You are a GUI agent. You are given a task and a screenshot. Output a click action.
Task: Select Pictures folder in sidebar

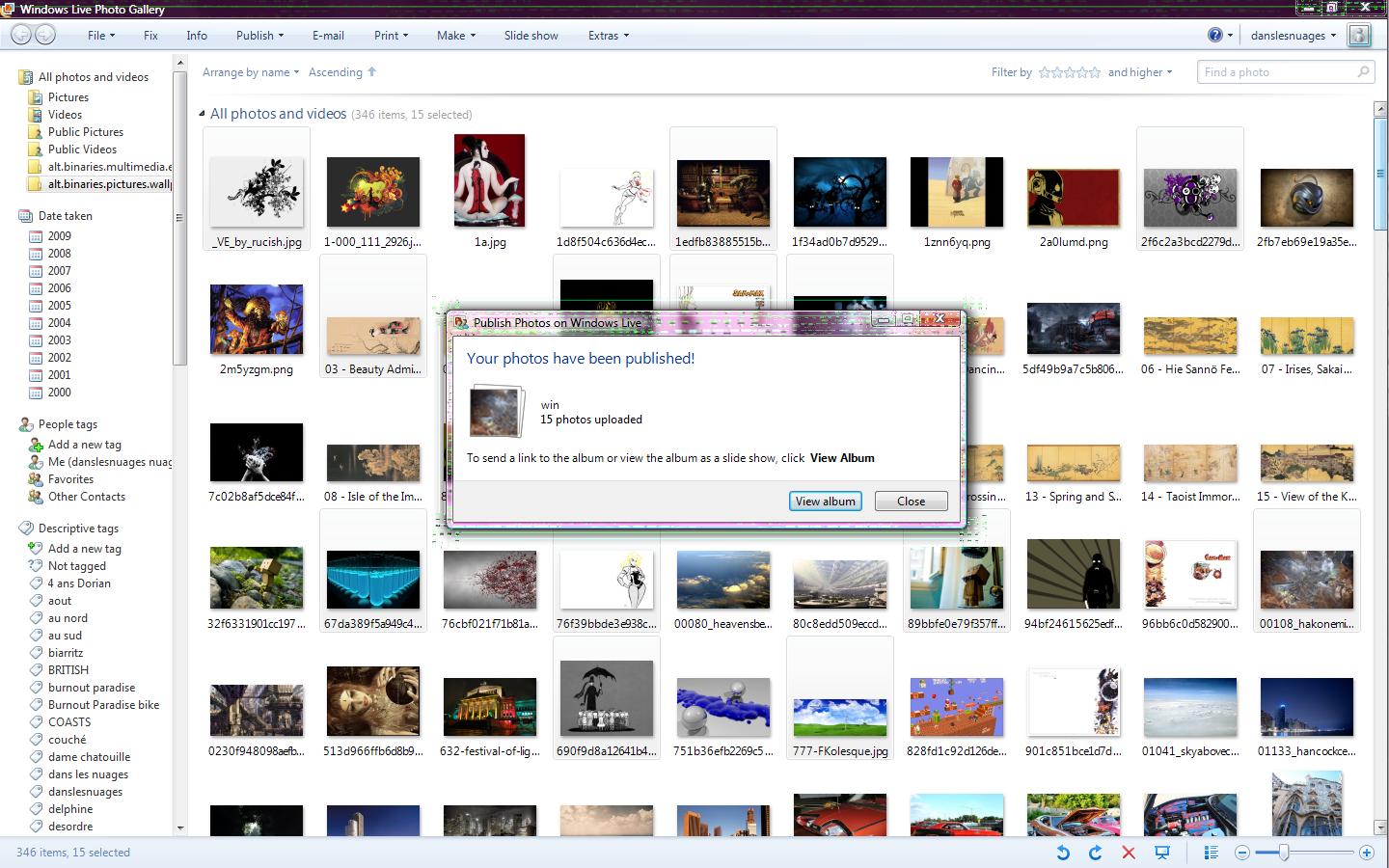point(68,97)
